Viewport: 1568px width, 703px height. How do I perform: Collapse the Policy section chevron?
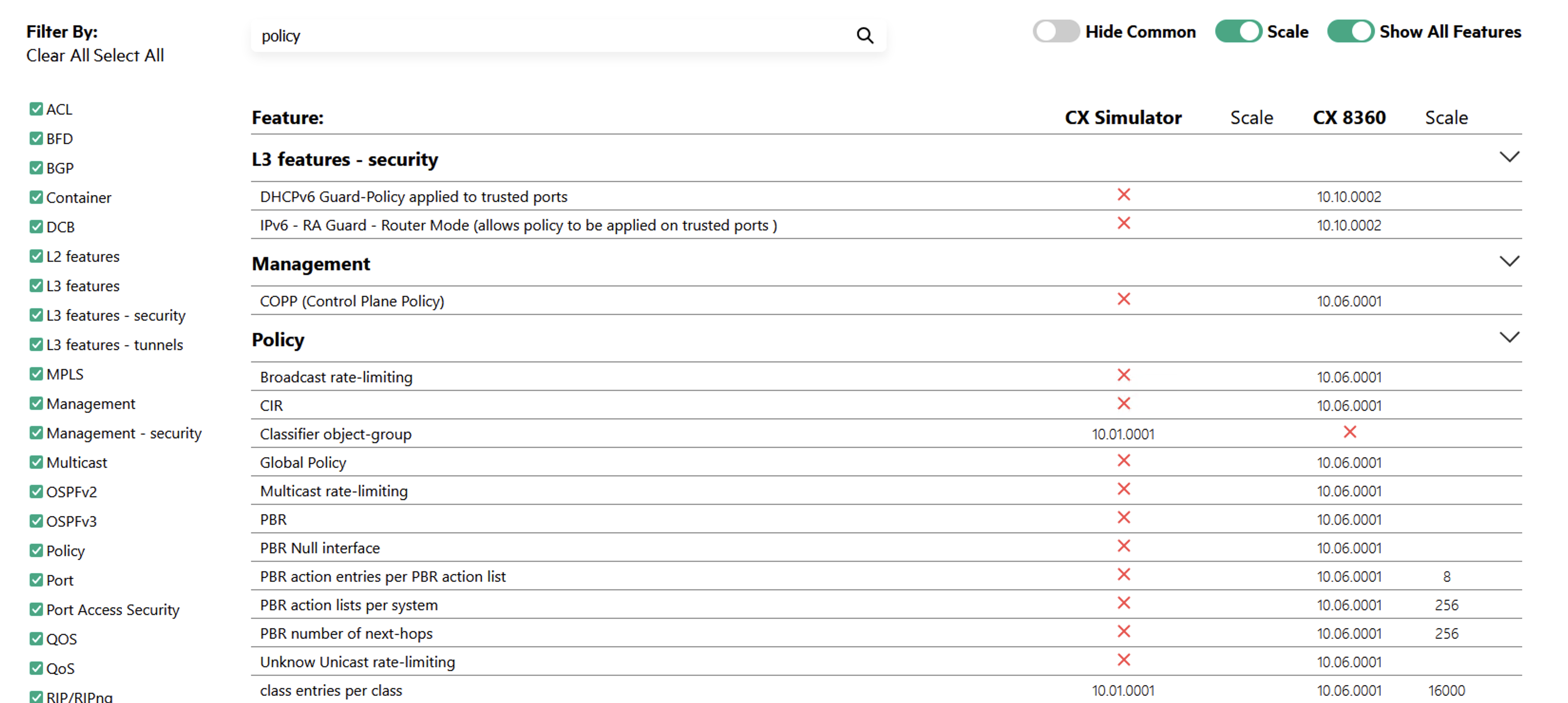pyautogui.click(x=1509, y=337)
